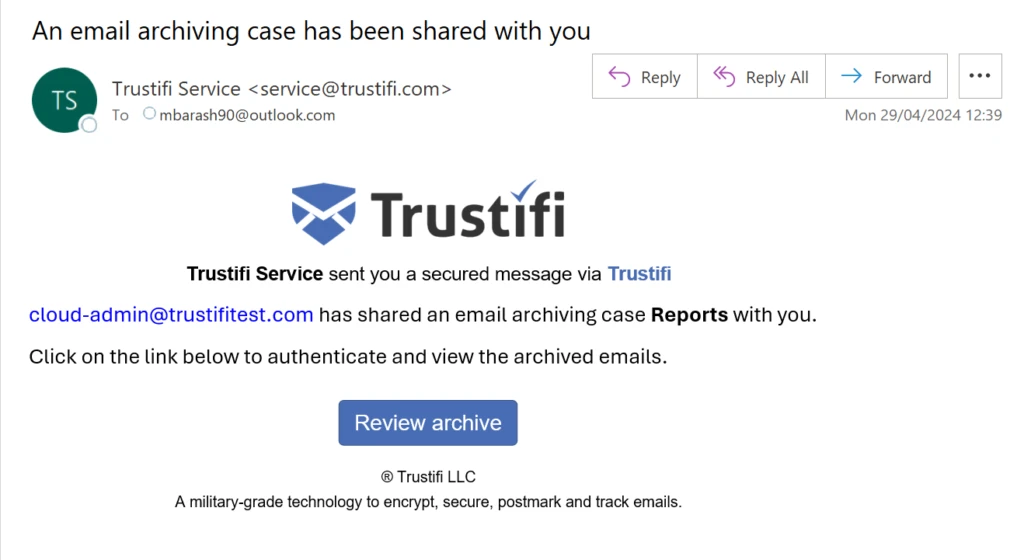Image resolution: width=1024 pixels, height=560 pixels.
Task: Click the Forward arrow icon
Action: pyautogui.click(x=851, y=76)
